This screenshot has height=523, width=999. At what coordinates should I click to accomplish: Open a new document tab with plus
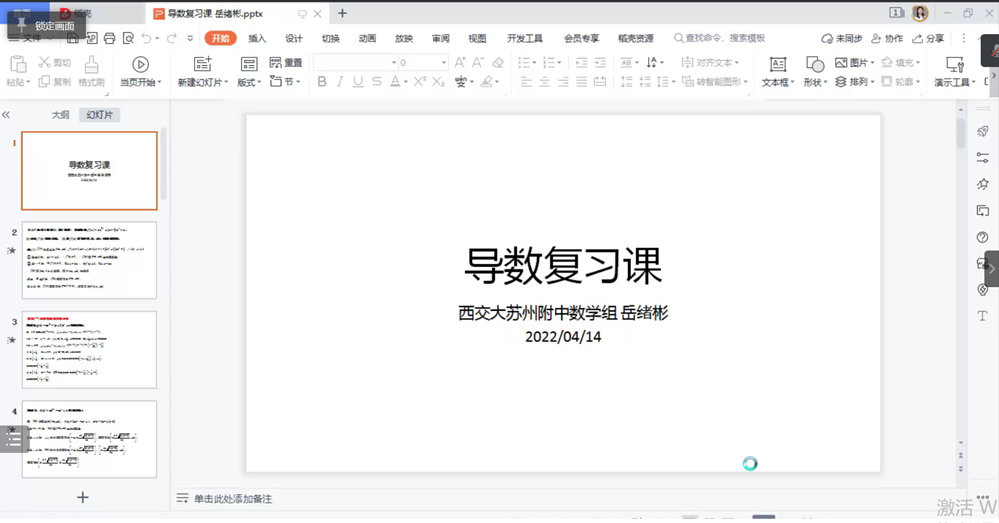[342, 13]
